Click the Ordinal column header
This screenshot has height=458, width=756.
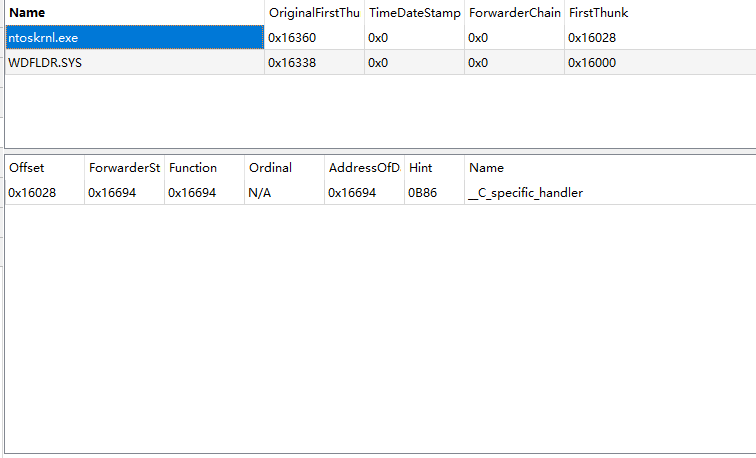[284, 168]
